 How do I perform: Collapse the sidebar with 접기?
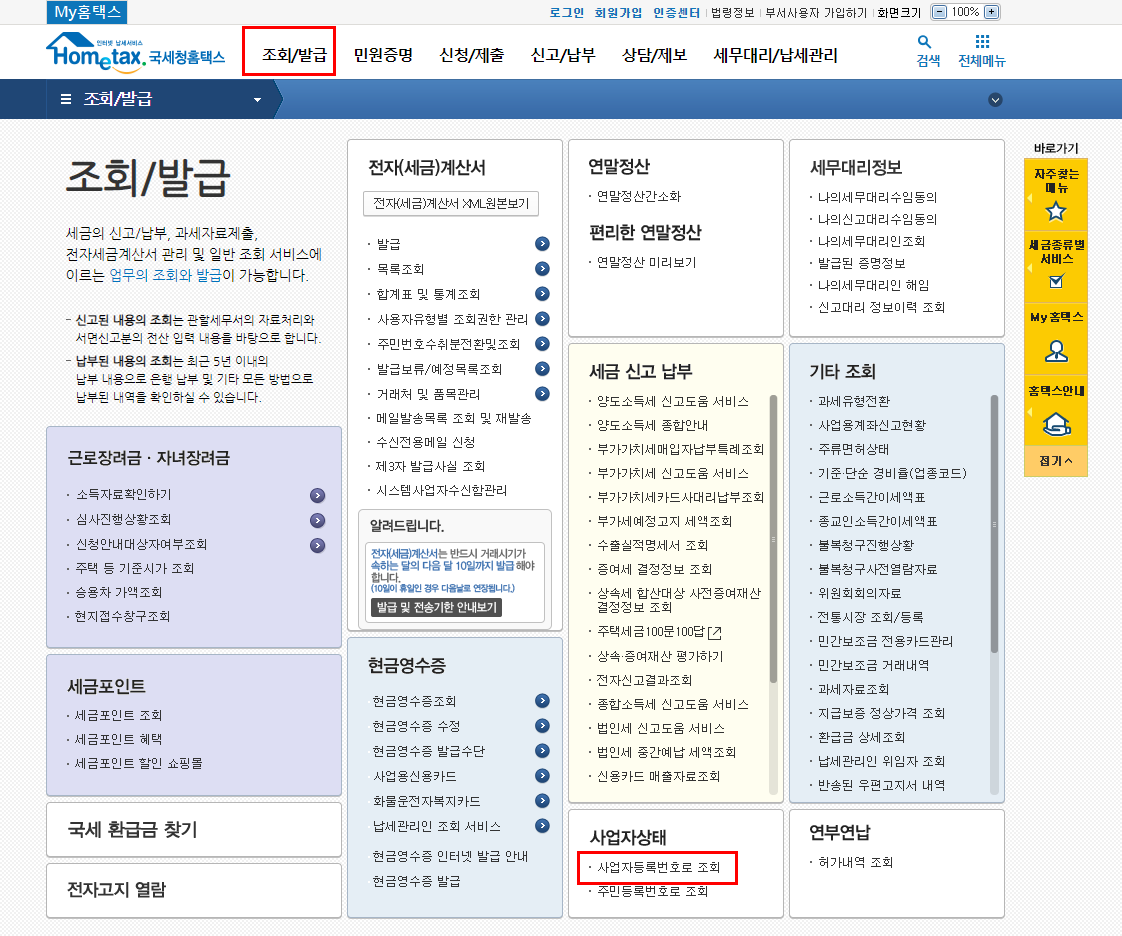coord(1055,461)
